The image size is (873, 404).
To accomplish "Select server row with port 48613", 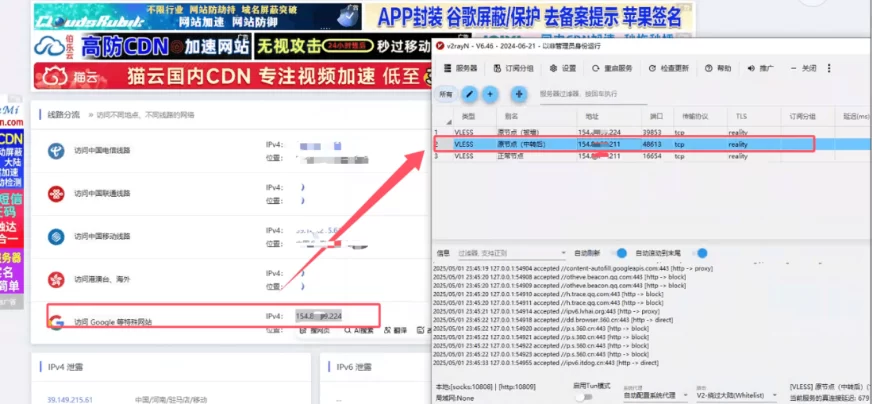I will pyautogui.click(x=653, y=144).
